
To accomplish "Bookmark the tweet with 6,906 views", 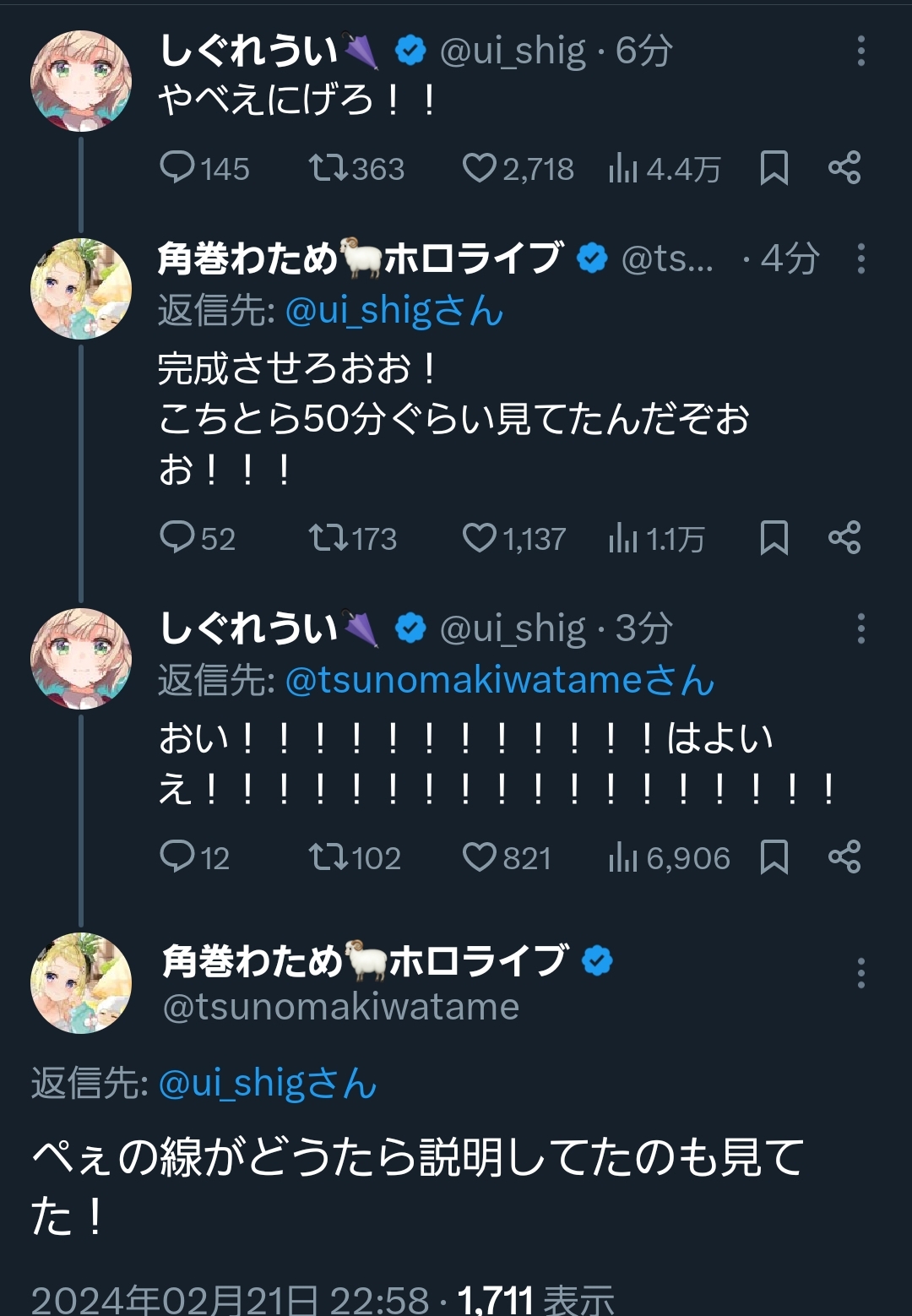I will tap(774, 857).
